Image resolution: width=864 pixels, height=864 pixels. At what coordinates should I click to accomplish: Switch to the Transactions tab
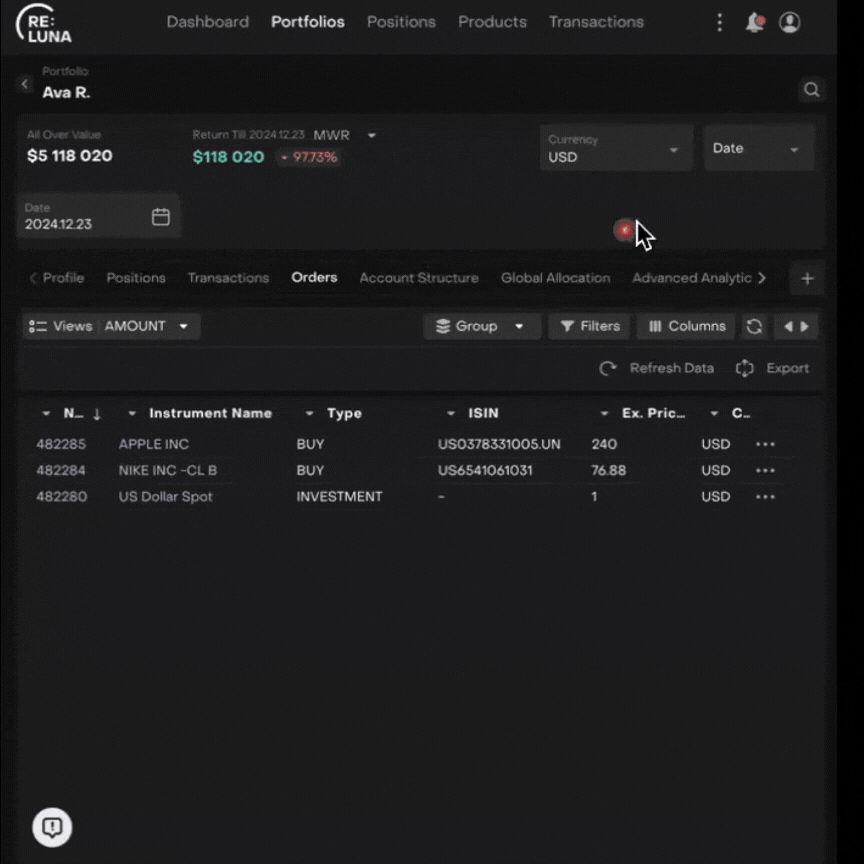(228, 278)
